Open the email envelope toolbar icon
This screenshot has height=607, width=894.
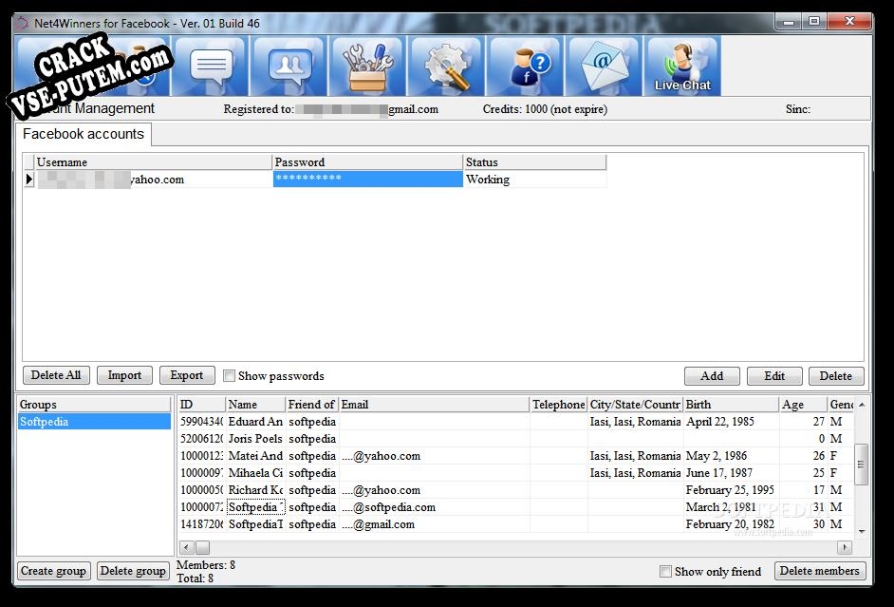pos(604,66)
